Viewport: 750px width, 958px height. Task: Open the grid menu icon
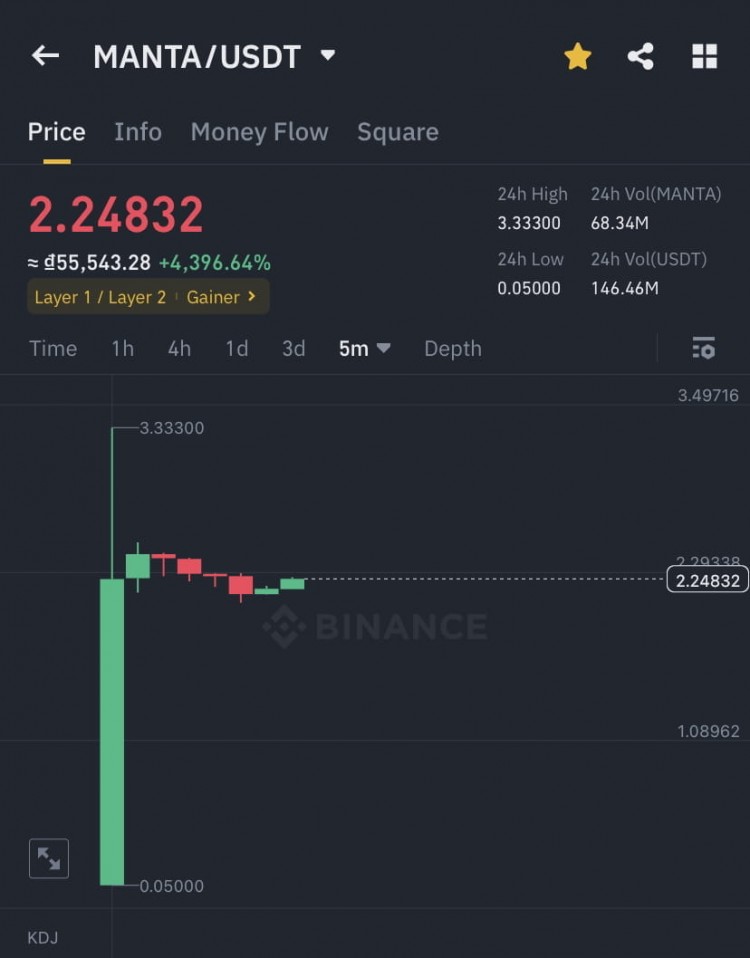(x=705, y=57)
